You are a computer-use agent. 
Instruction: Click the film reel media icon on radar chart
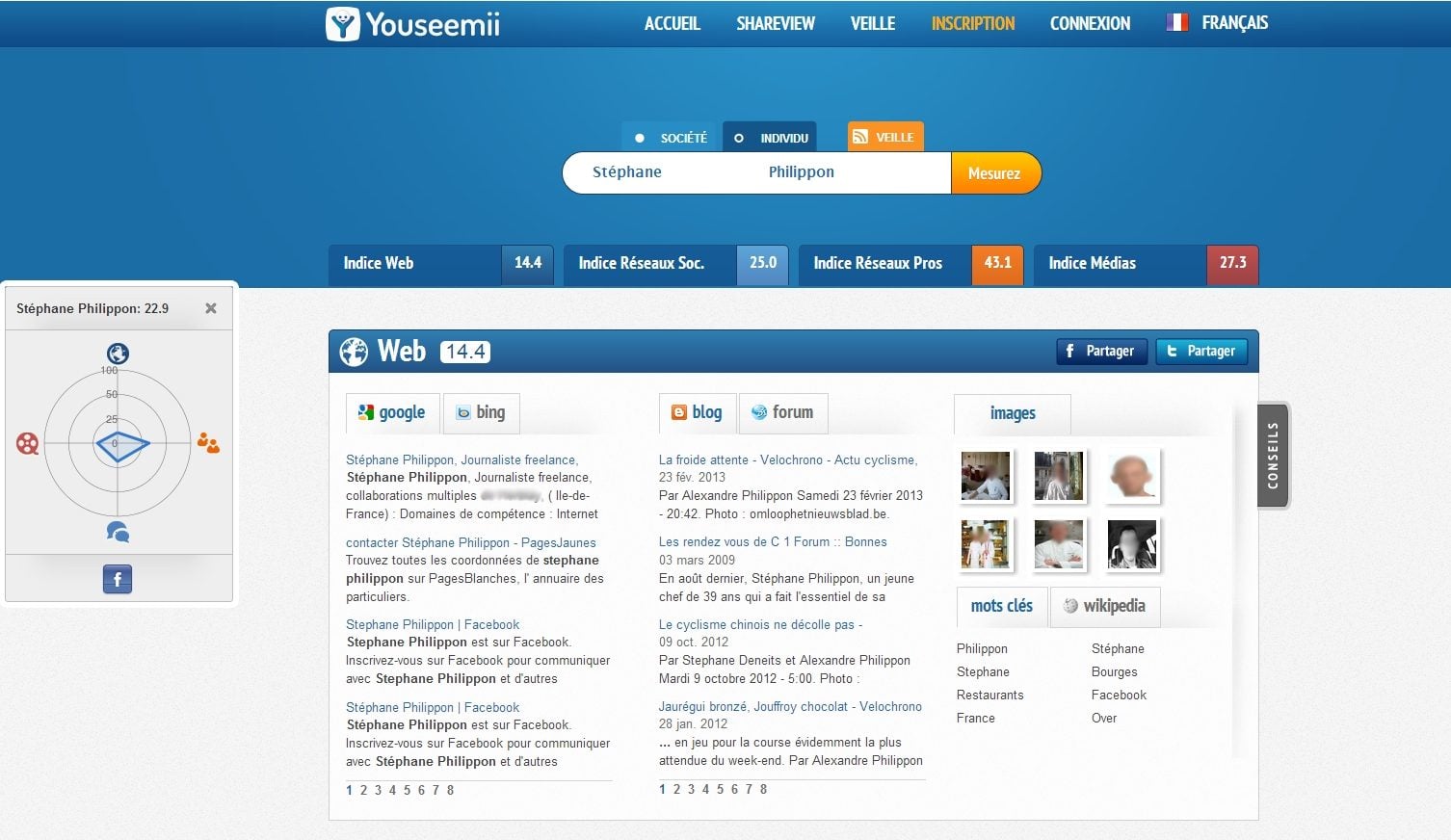28,443
